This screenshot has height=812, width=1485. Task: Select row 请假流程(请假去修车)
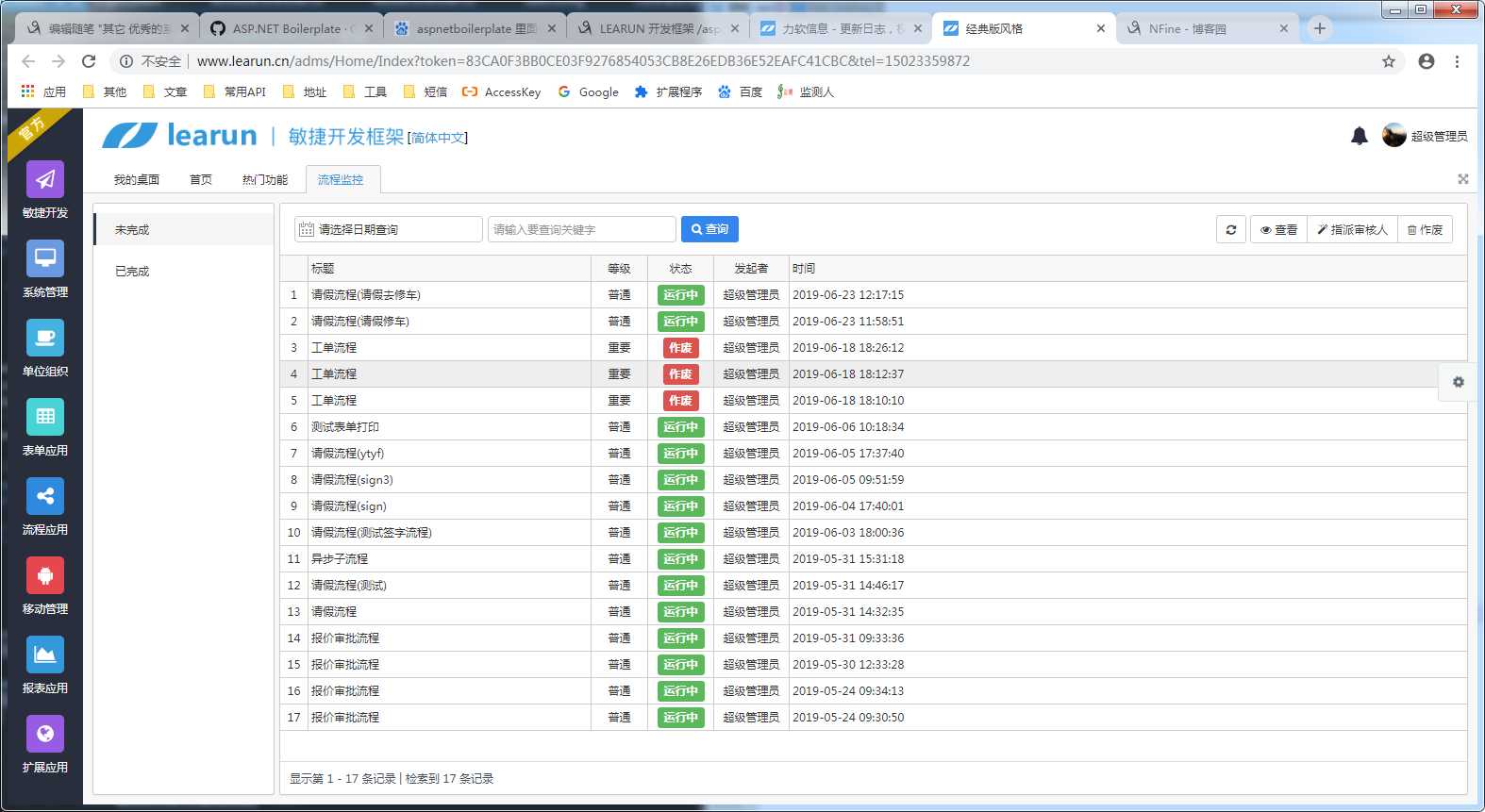tap(873, 295)
